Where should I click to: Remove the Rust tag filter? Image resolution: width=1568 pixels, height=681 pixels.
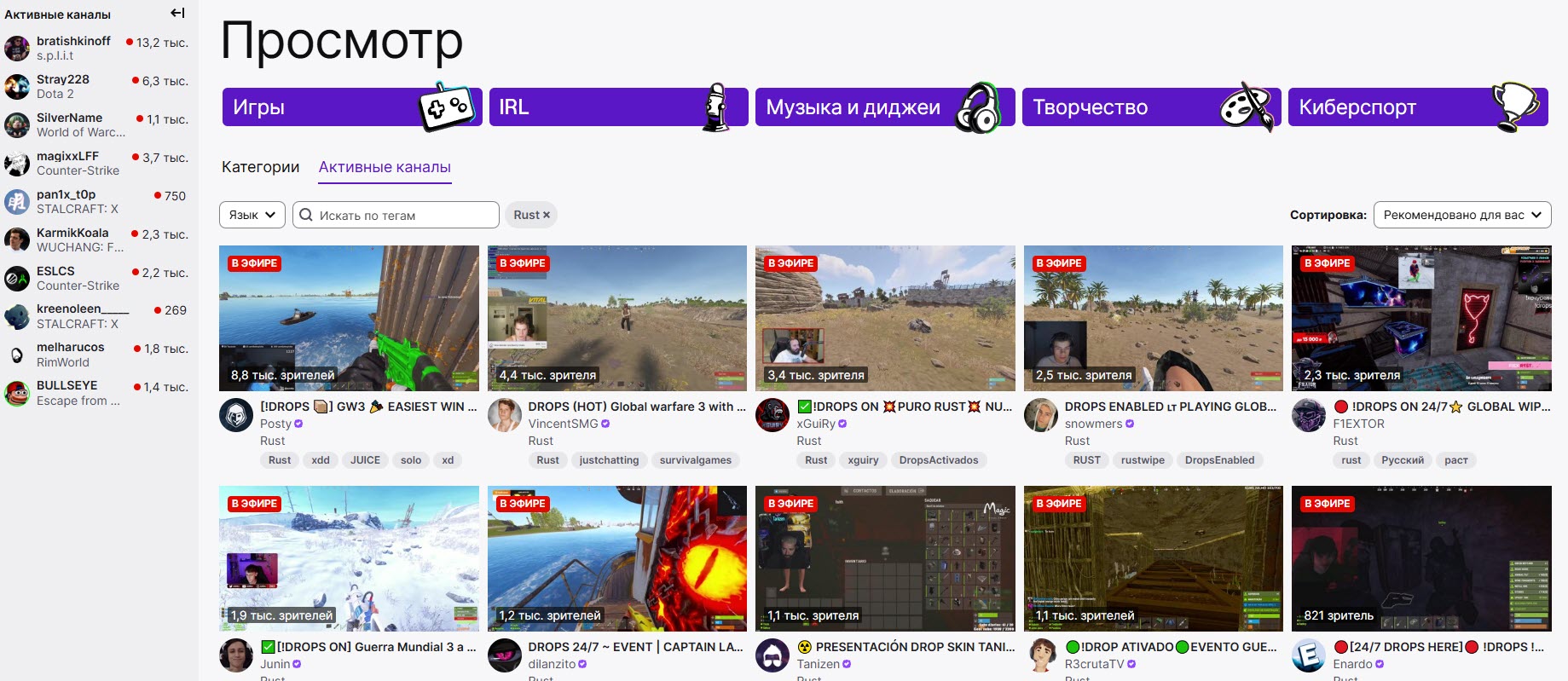(547, 215)
